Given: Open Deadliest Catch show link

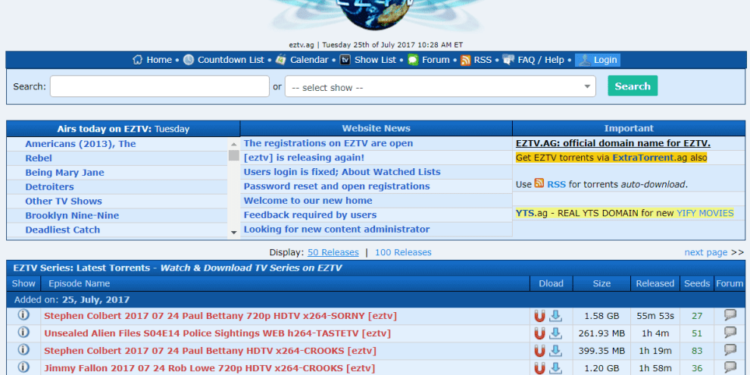Looking at the screenshot, I should point(63,230).
